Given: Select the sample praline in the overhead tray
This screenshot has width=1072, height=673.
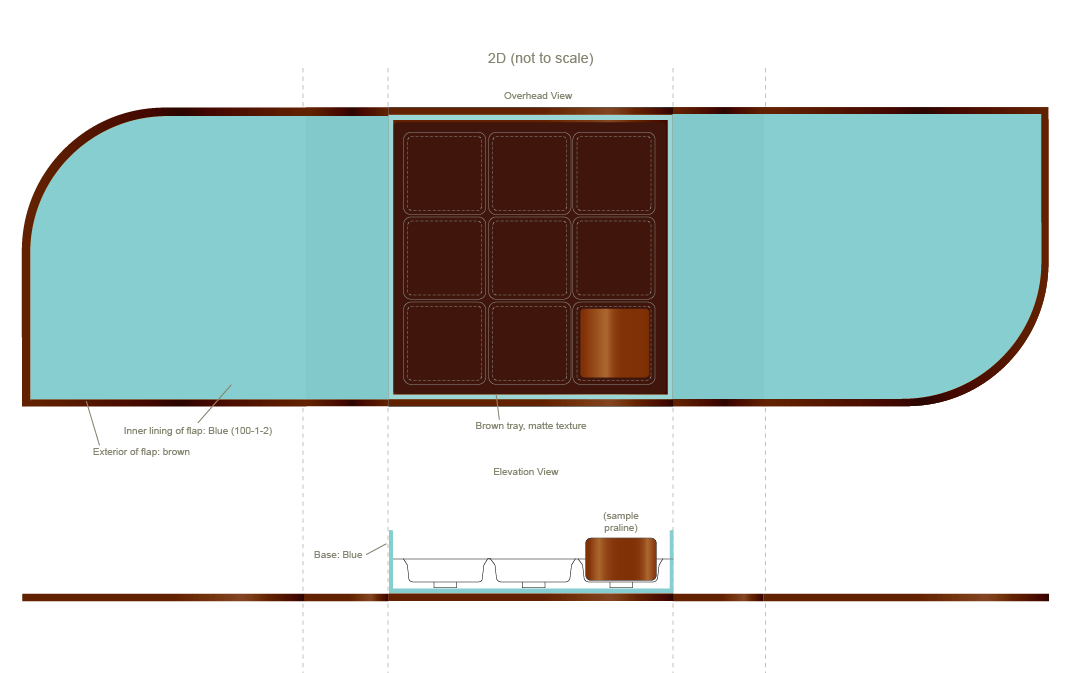Looking at the screenshot, I should click(615, 343).
